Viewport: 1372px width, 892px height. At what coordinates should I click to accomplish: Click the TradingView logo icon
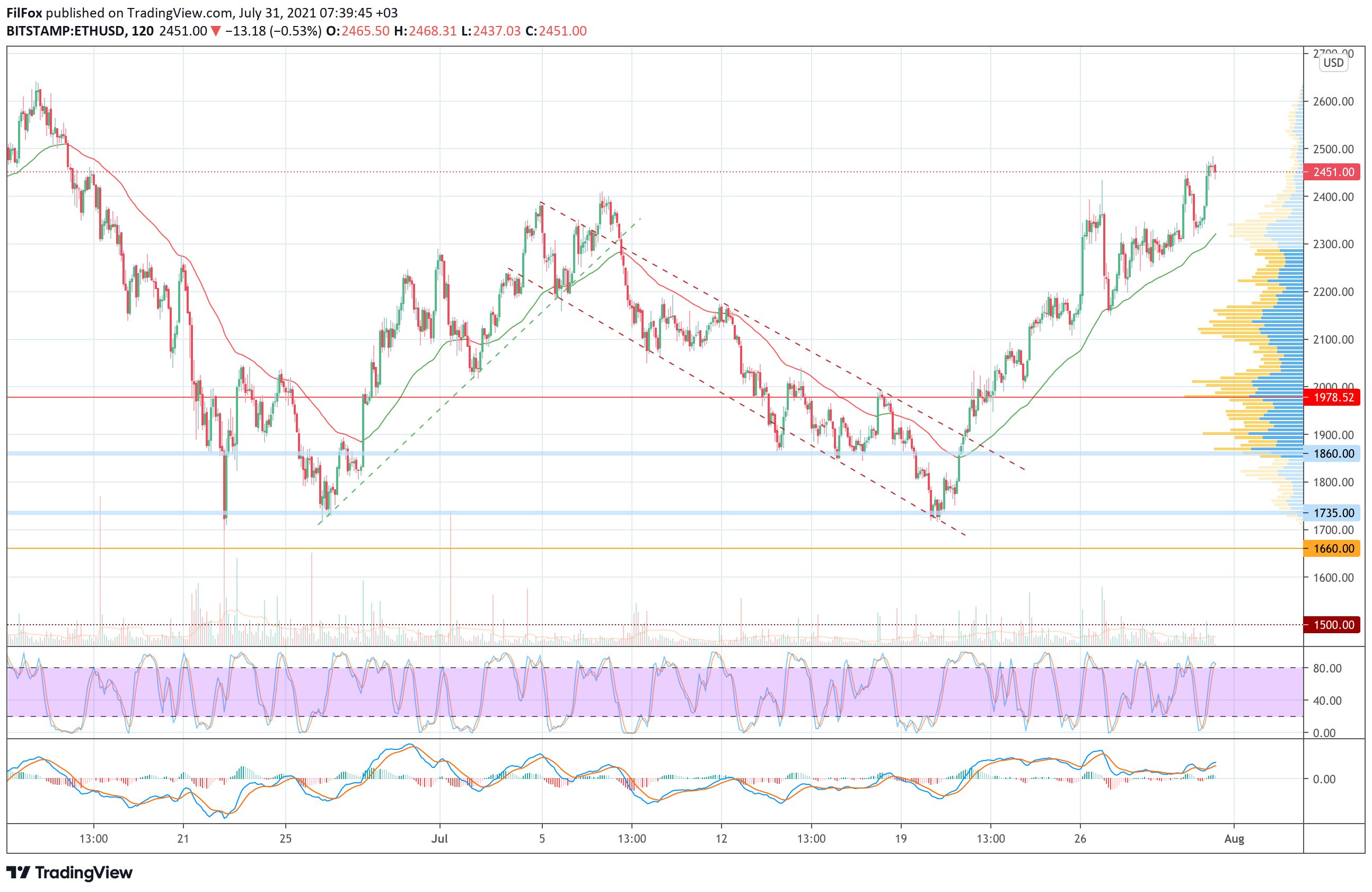point(18,872)
